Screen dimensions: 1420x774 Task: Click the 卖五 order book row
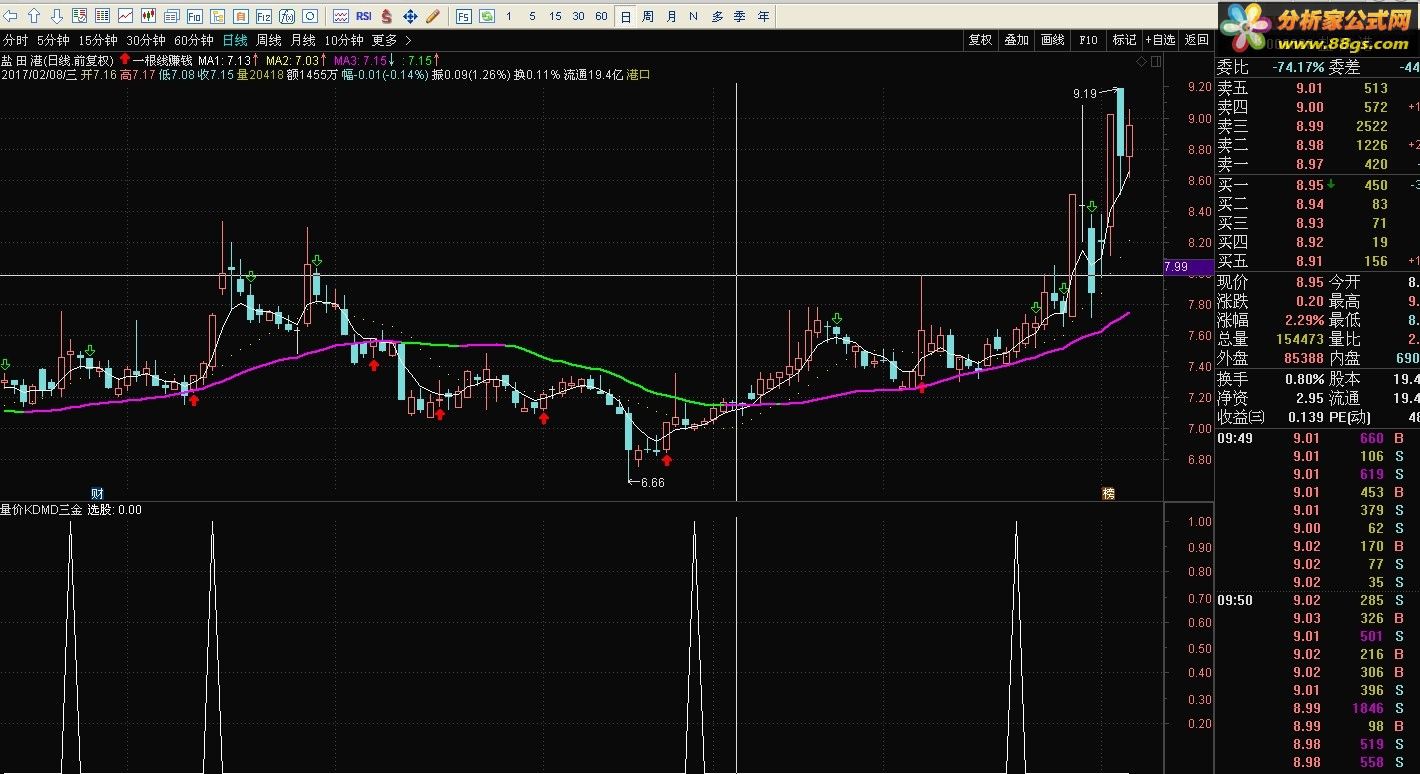[x=1317, y=88]
